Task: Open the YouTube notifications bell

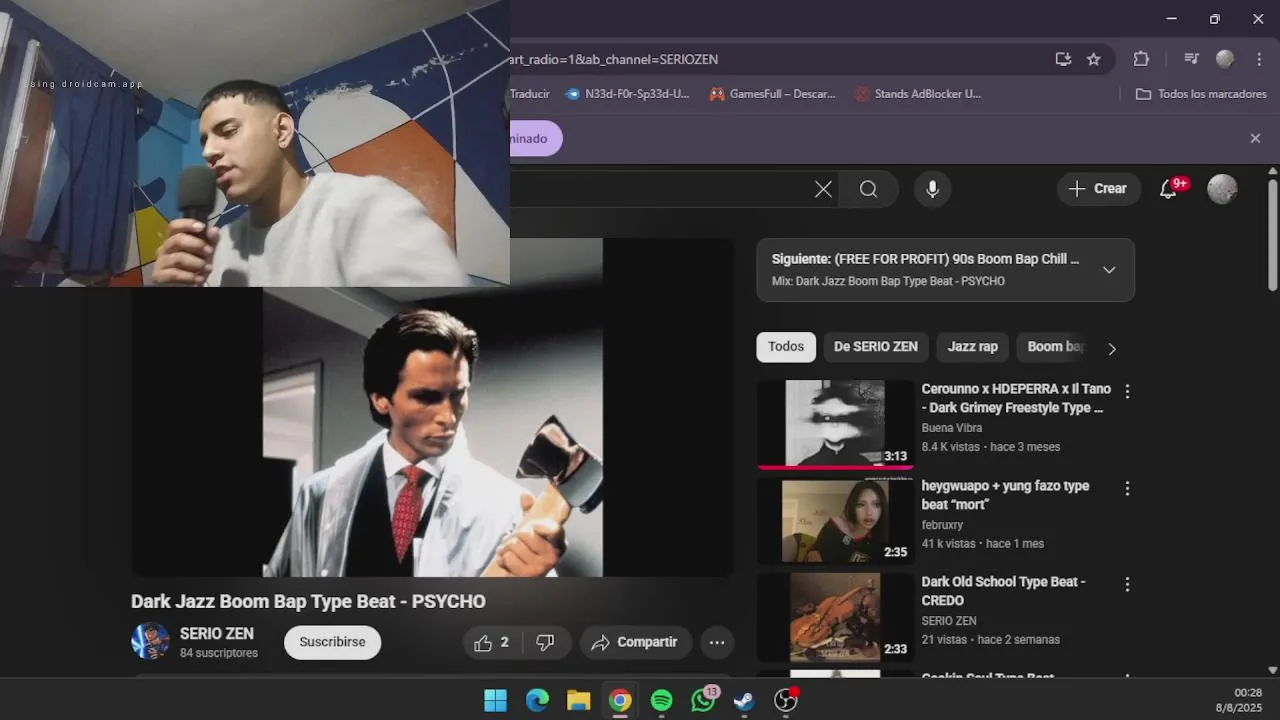Action: tap(1168, 189)
